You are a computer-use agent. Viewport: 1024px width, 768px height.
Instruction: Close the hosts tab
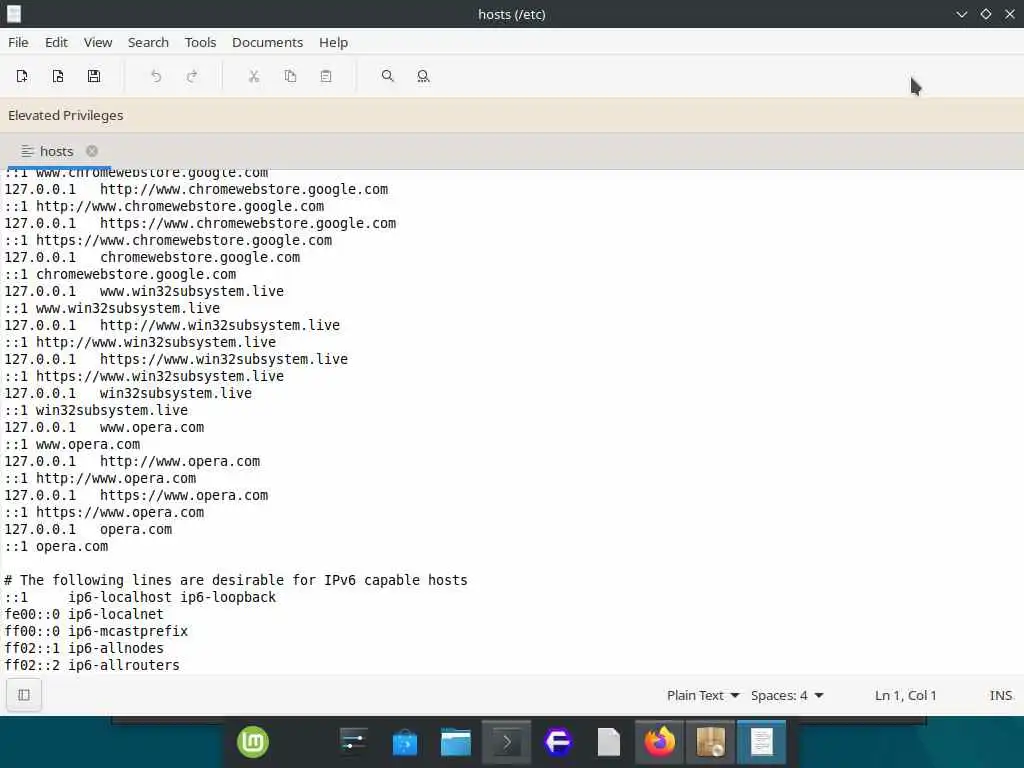[x=92, y=151]
